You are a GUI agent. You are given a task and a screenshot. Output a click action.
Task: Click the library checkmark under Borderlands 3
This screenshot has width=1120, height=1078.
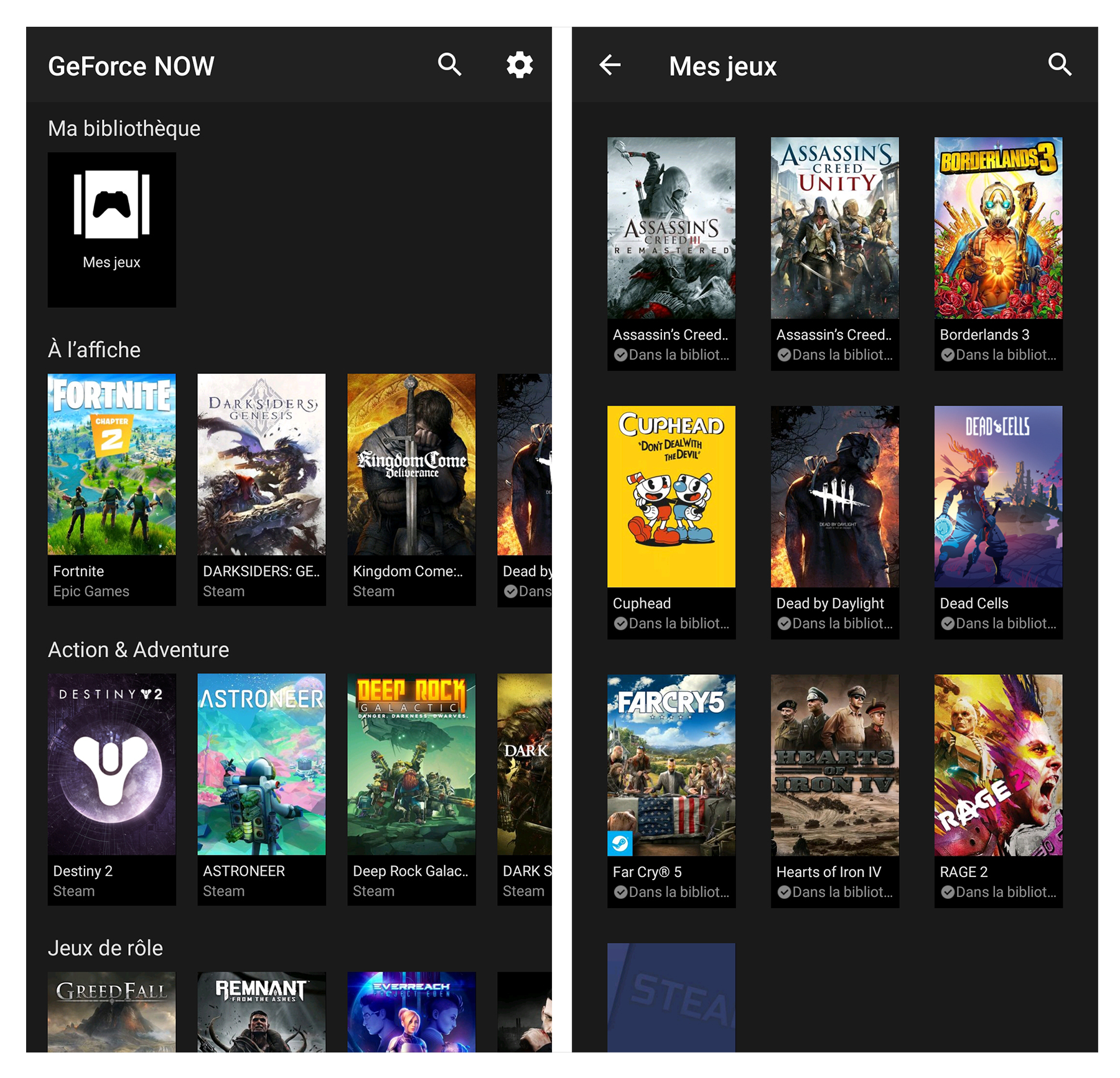948,355
